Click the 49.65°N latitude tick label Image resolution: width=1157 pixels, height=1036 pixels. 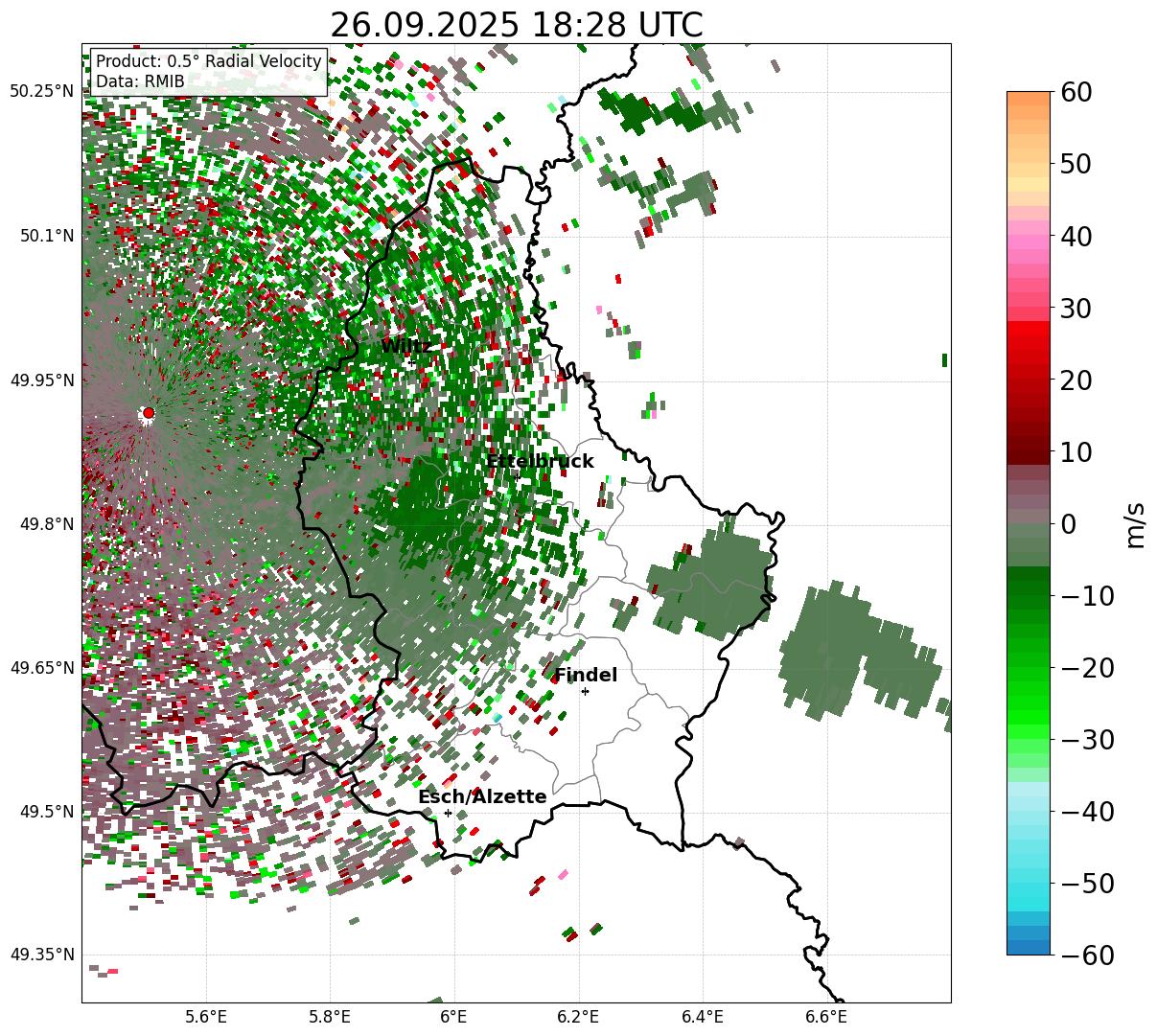[x=41, y=668]
